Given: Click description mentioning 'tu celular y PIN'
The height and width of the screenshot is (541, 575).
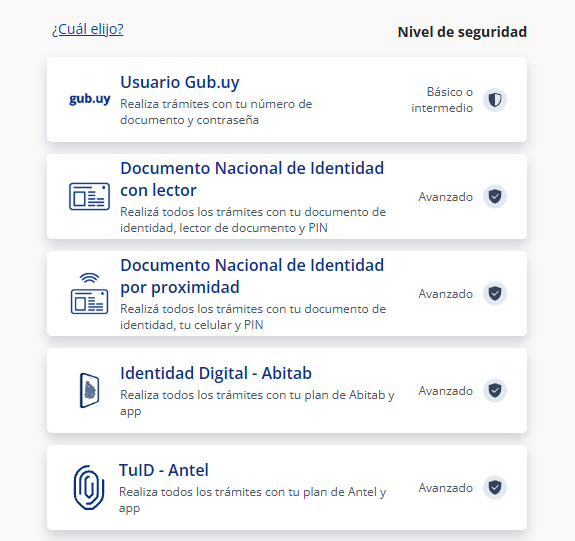Looking at the screenshot, I should pos(253,317).
